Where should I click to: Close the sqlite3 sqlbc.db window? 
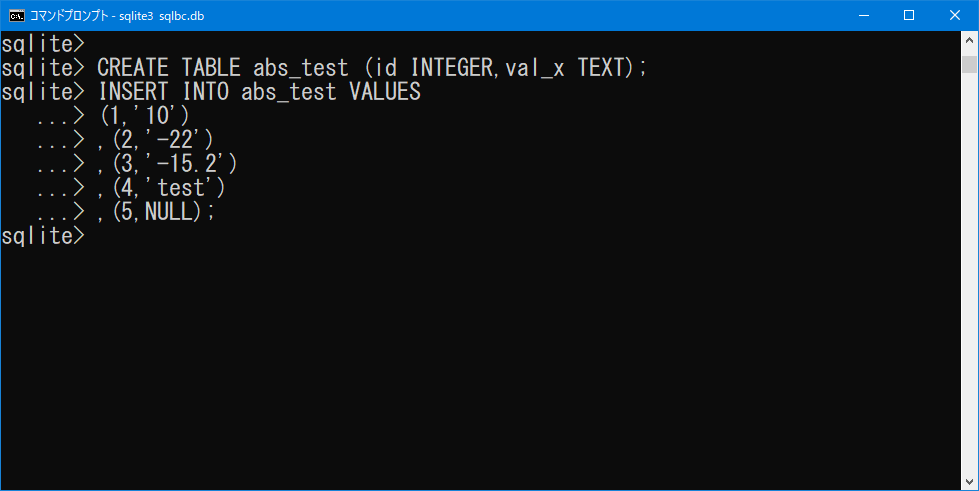955,15
